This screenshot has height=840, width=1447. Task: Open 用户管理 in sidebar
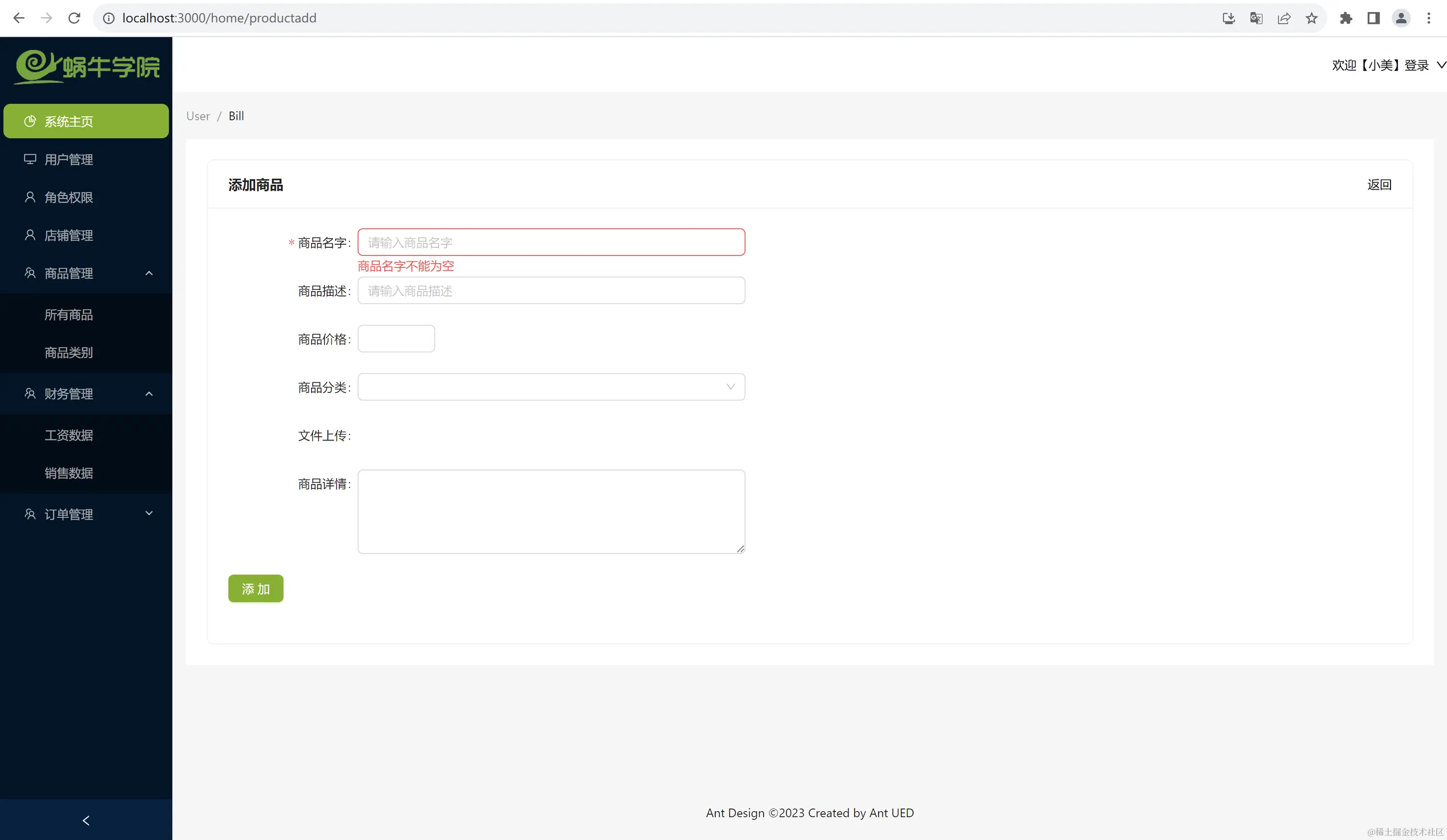[69, 160]
